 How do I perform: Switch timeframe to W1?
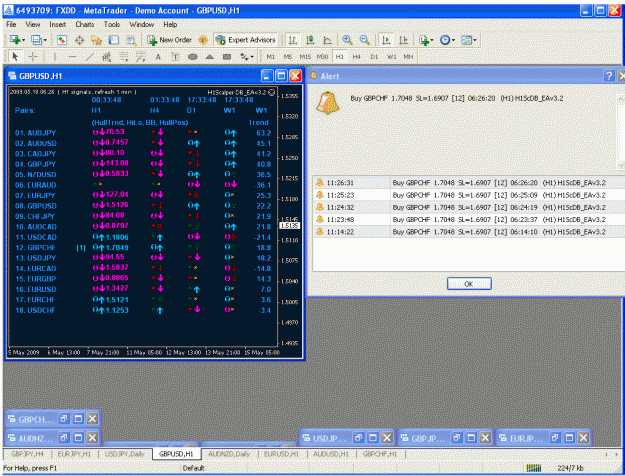(391, 57)
